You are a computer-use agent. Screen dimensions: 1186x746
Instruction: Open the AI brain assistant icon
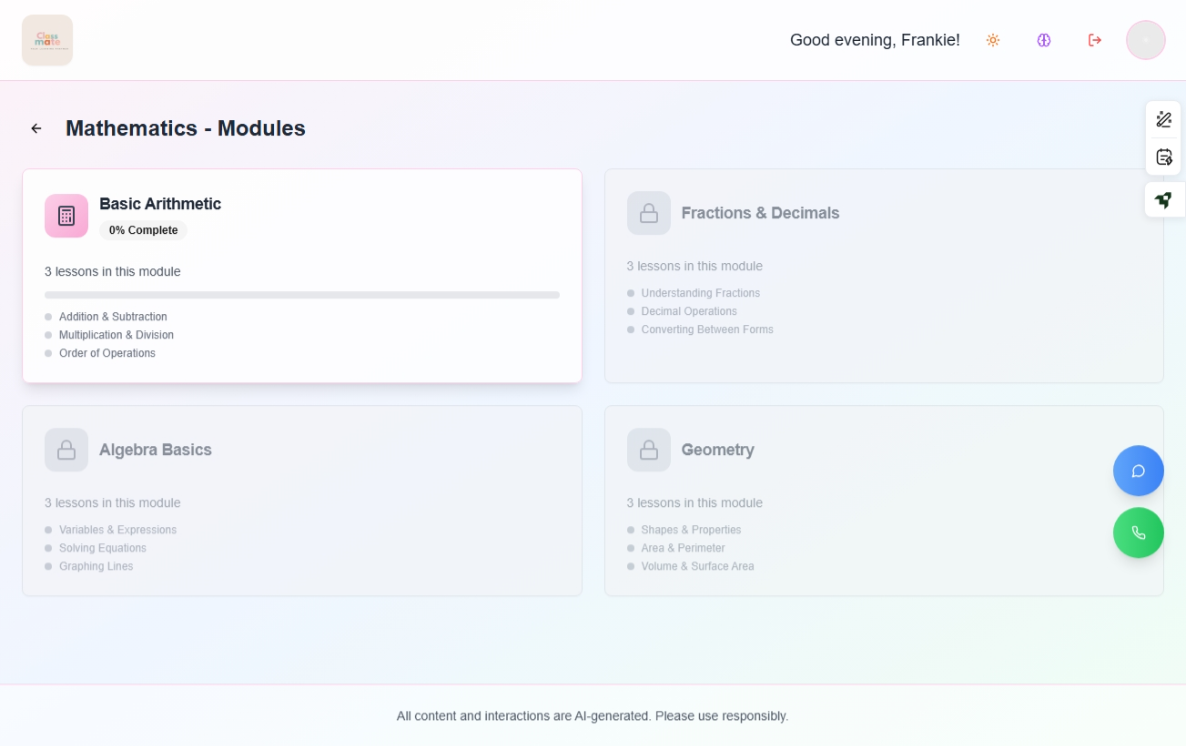click(x=1043, y=40)
